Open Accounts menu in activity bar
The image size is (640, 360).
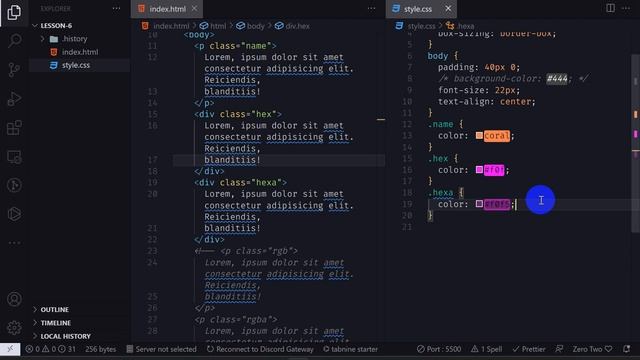[14, 299]
